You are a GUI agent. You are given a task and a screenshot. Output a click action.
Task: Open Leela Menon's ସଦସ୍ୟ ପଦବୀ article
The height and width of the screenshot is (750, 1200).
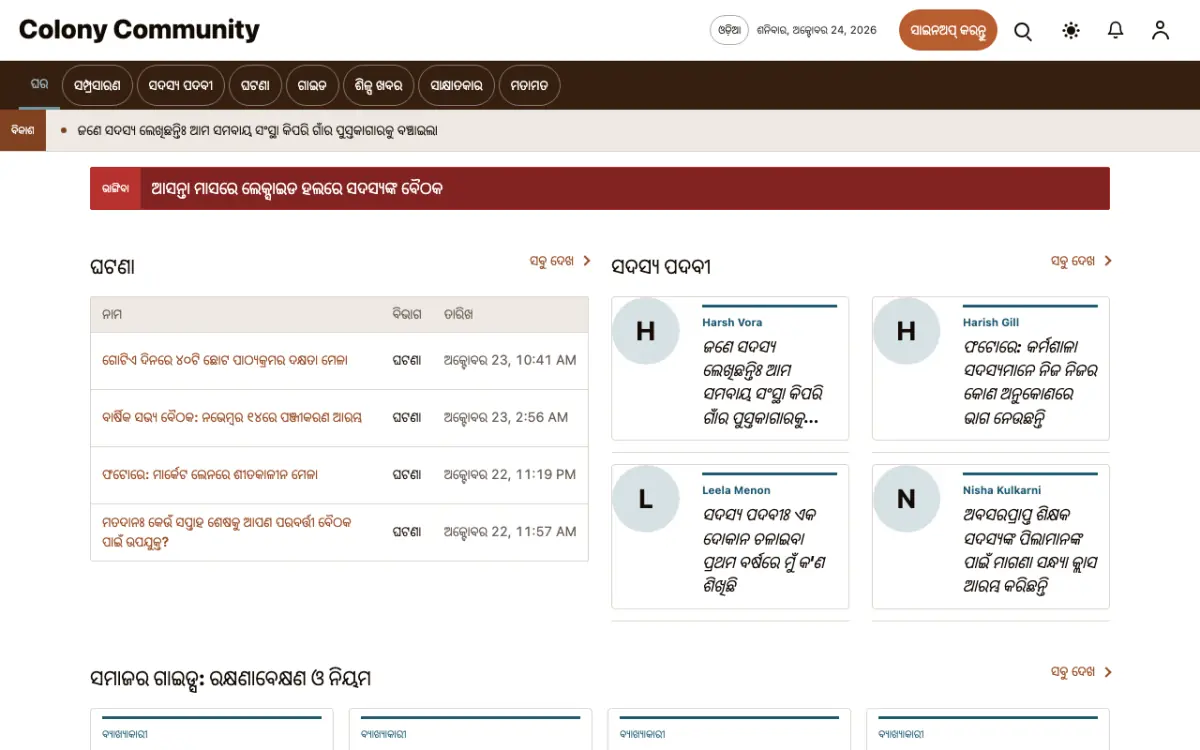point(764,551)
